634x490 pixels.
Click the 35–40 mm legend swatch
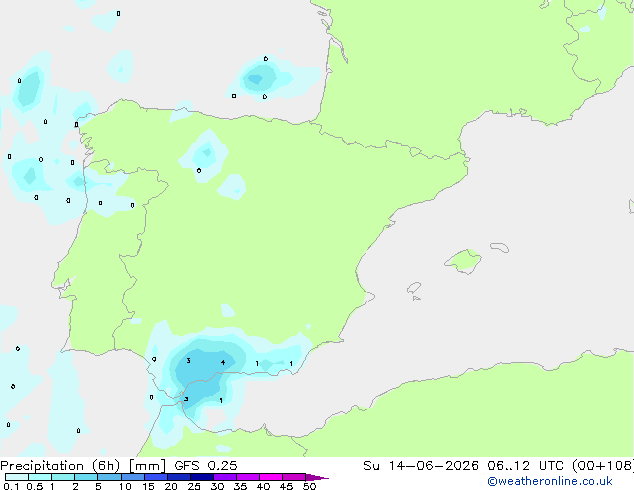(247, 477)
